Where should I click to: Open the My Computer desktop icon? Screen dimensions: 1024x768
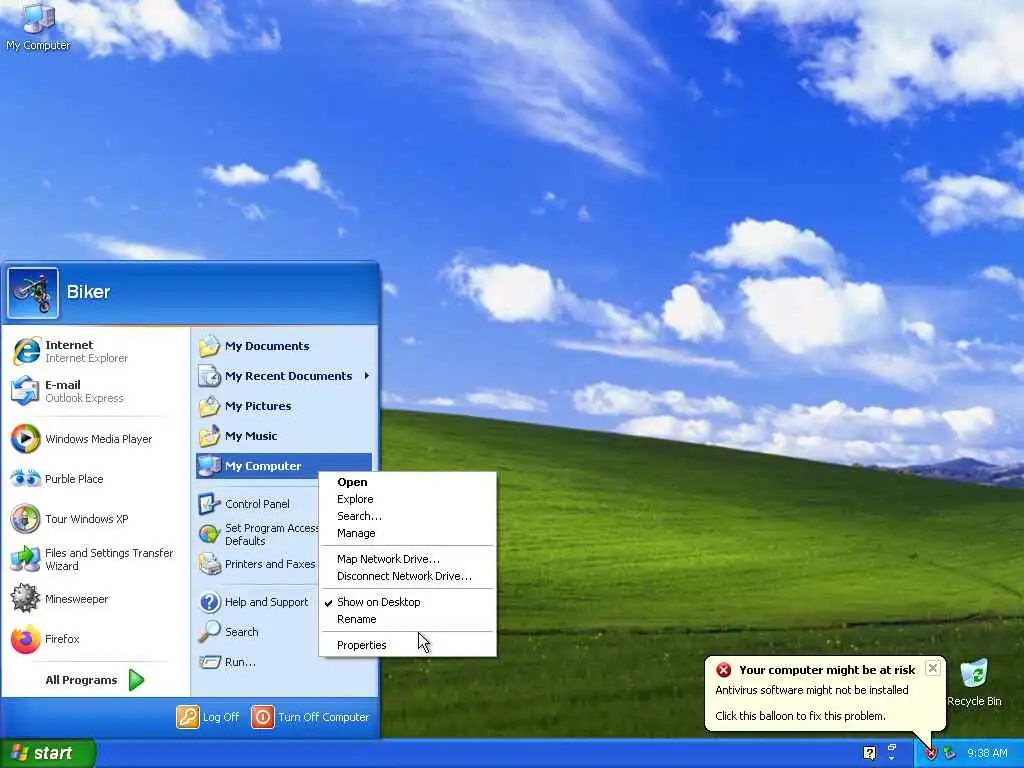click(x=38, y=26)
